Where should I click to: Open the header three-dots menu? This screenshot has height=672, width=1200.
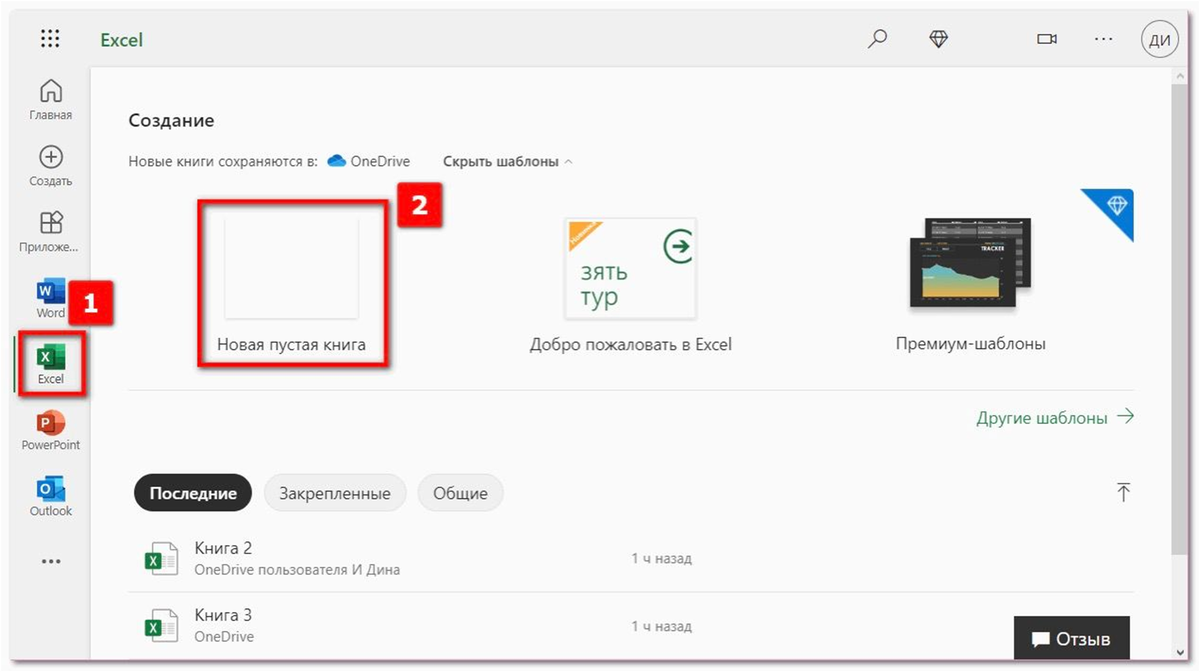1103,39
